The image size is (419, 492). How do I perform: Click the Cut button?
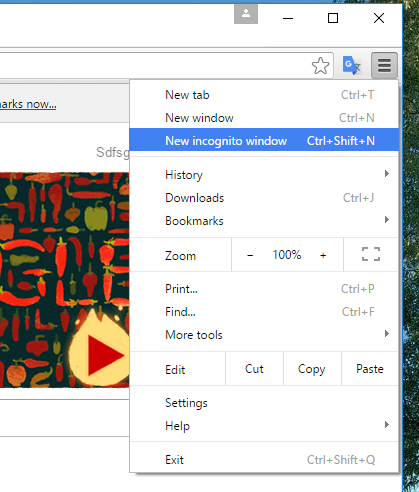tap(254, 369)
